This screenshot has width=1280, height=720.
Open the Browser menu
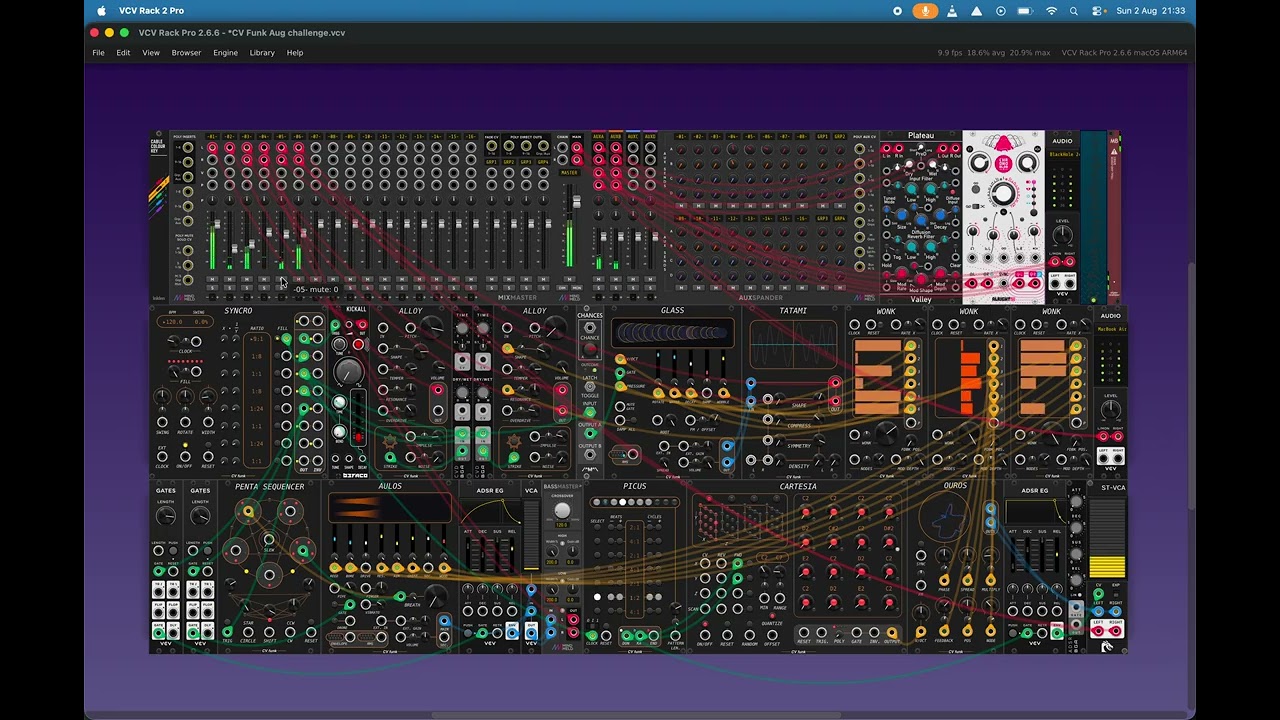[x=186, y=53]
